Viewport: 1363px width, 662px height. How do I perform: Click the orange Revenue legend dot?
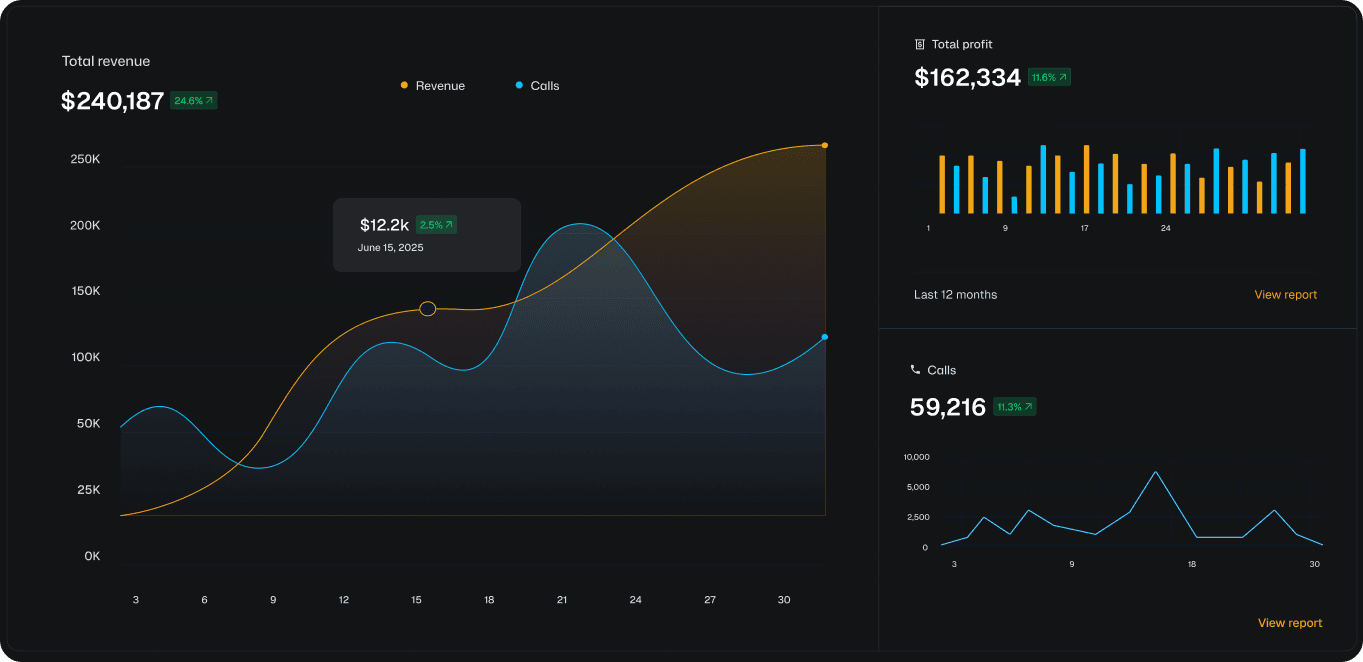(x=404, y=86)
